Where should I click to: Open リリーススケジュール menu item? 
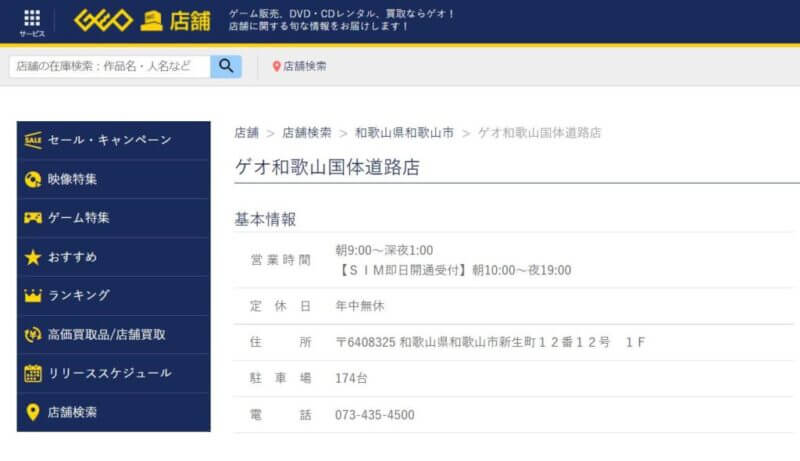tap(114, 373)
